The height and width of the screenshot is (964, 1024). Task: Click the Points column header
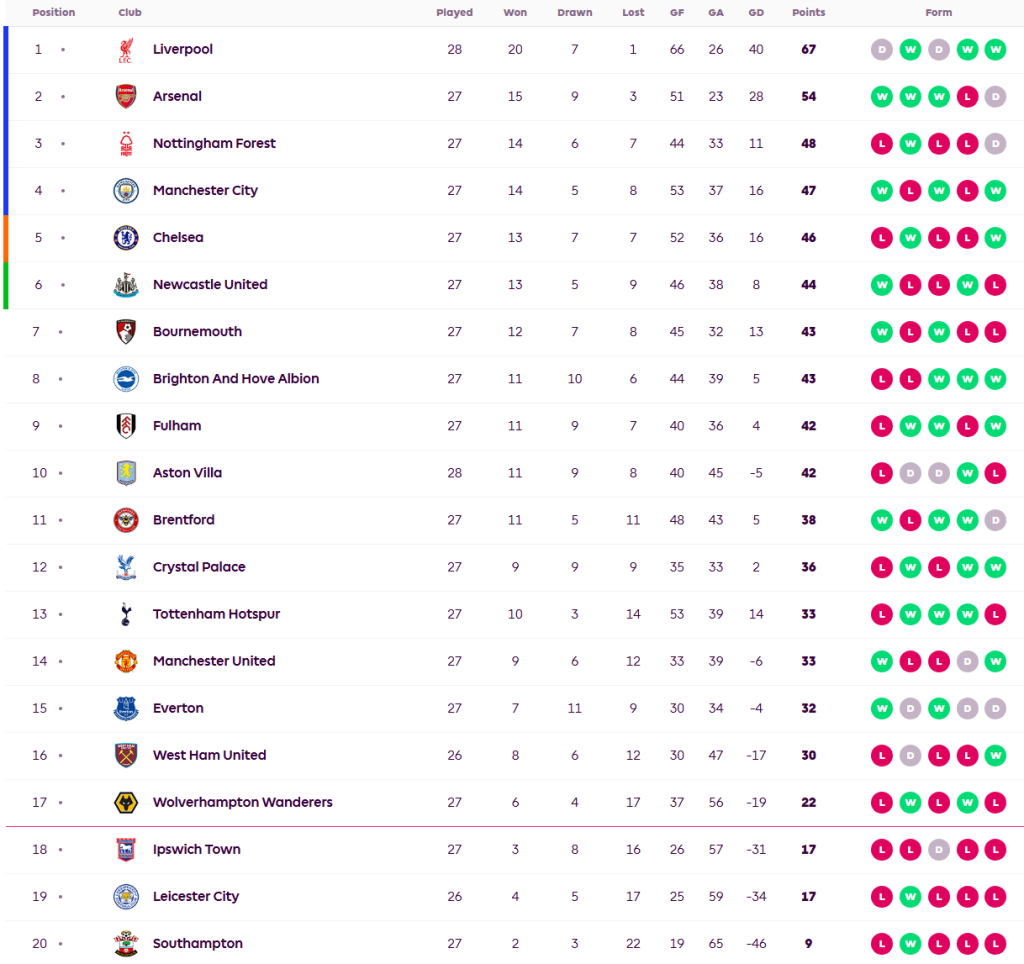(808, 13)
